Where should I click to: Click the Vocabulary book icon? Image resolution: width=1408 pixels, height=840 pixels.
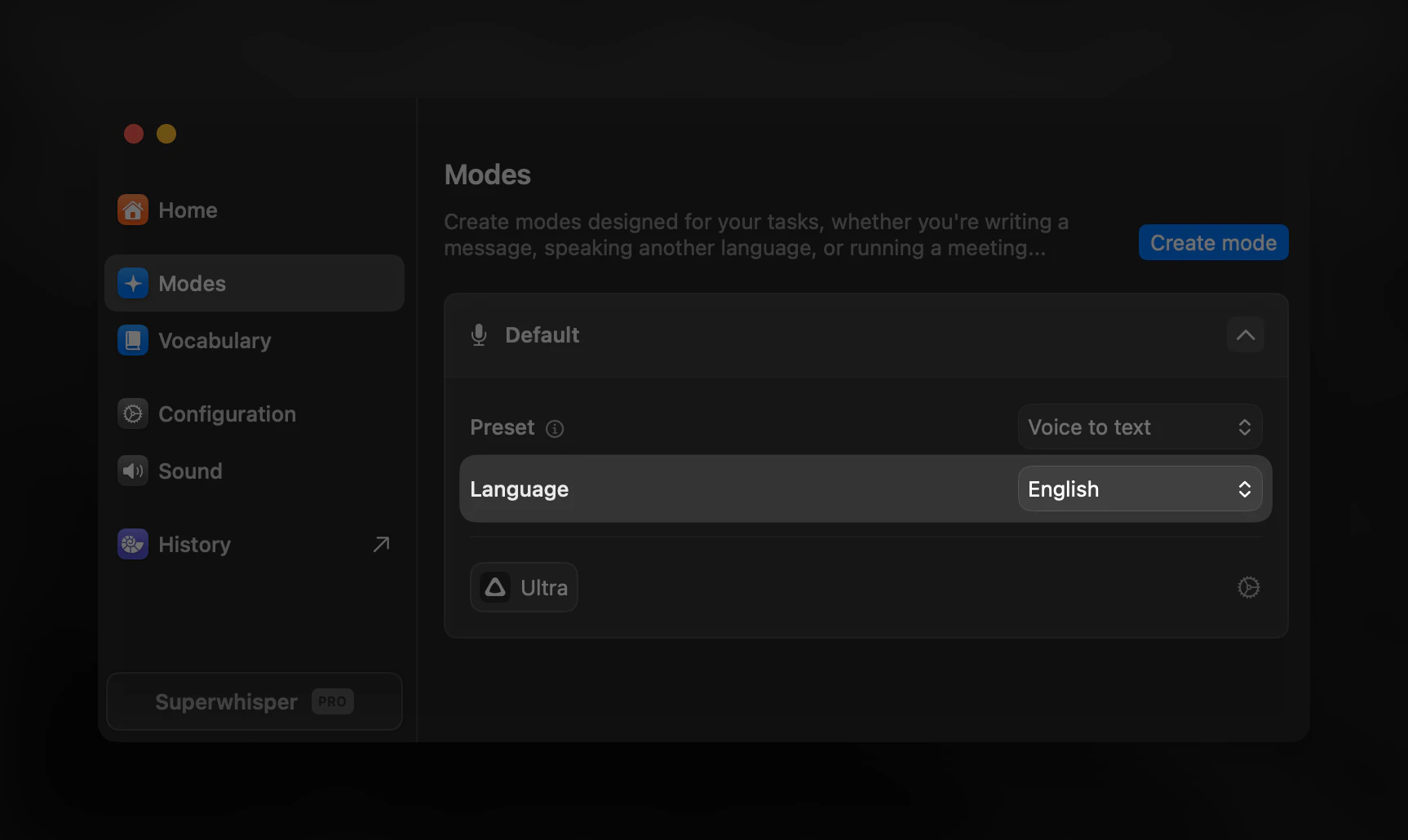tap(132, 340)
